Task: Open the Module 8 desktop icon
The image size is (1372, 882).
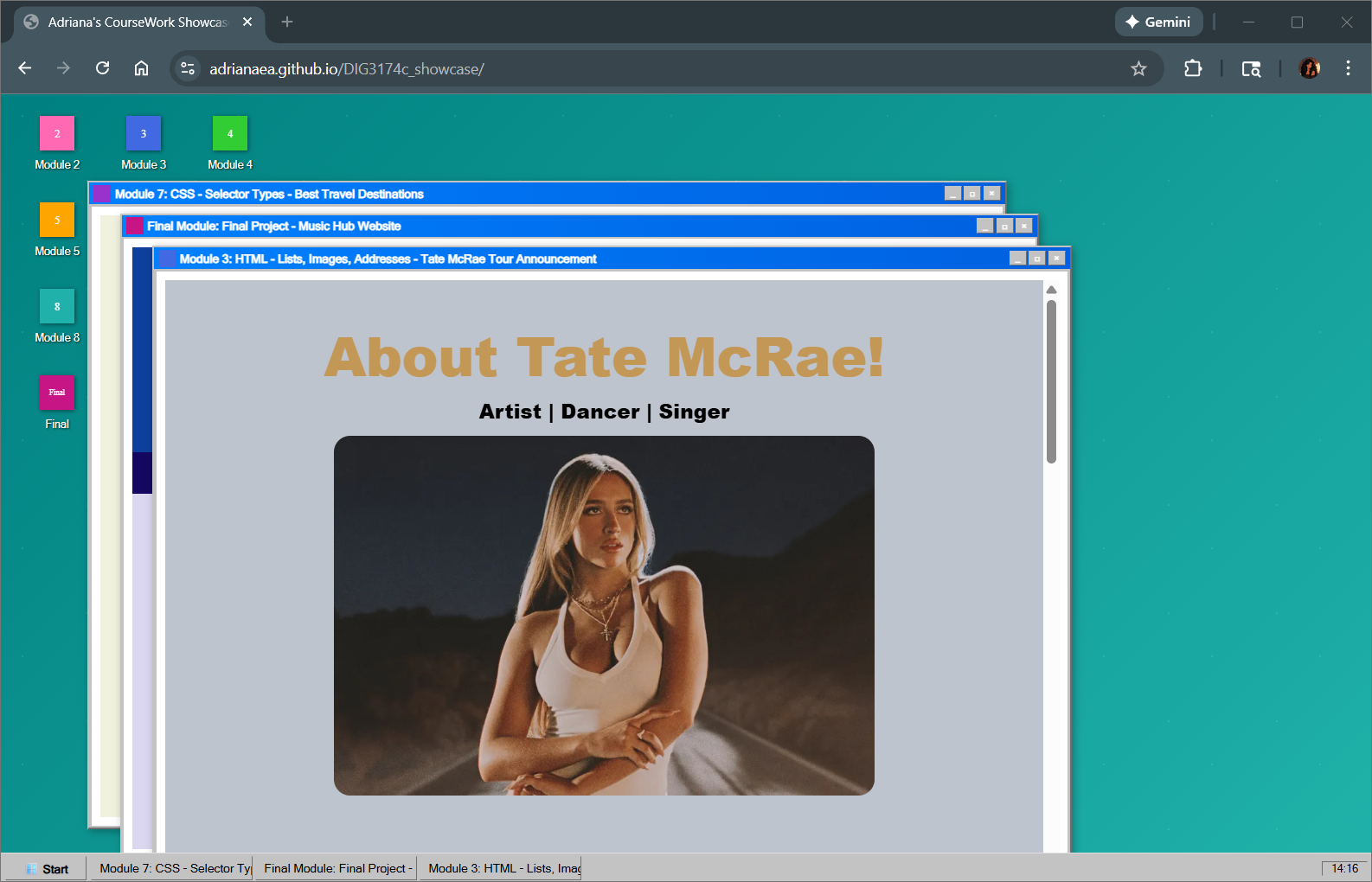Action: [57, 307]
